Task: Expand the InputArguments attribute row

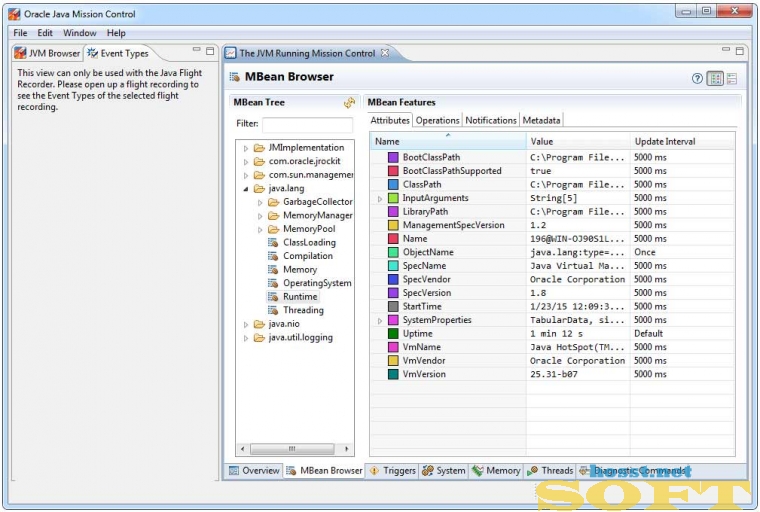Action: tap(380, 199)
